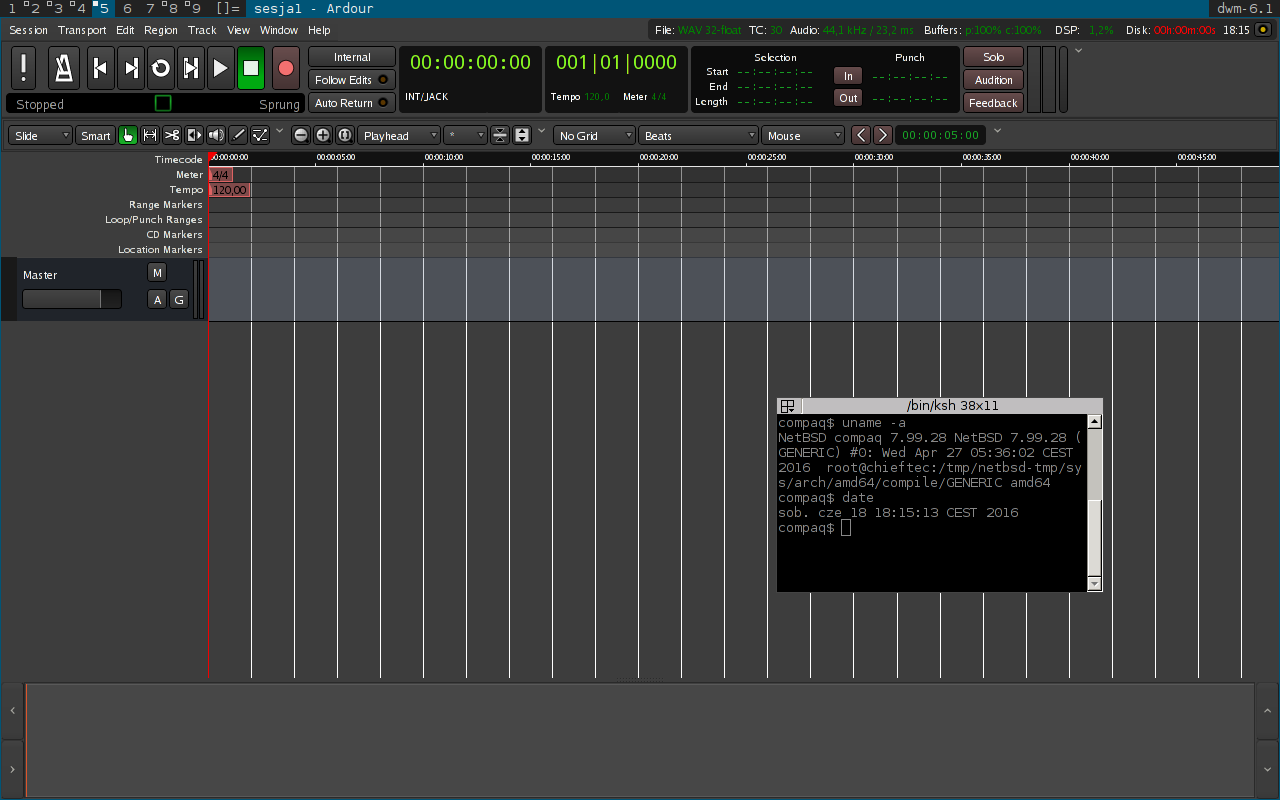Toggle Auto Return

(x=351, y=103)
